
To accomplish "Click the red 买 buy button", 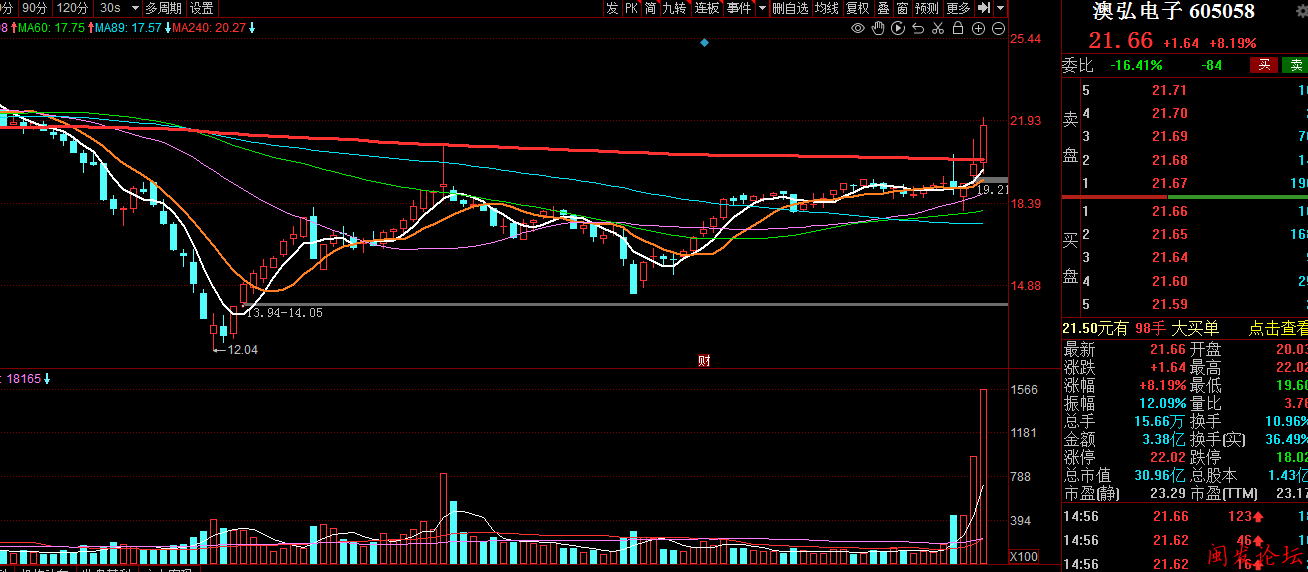I will [x=1264, y=65].
